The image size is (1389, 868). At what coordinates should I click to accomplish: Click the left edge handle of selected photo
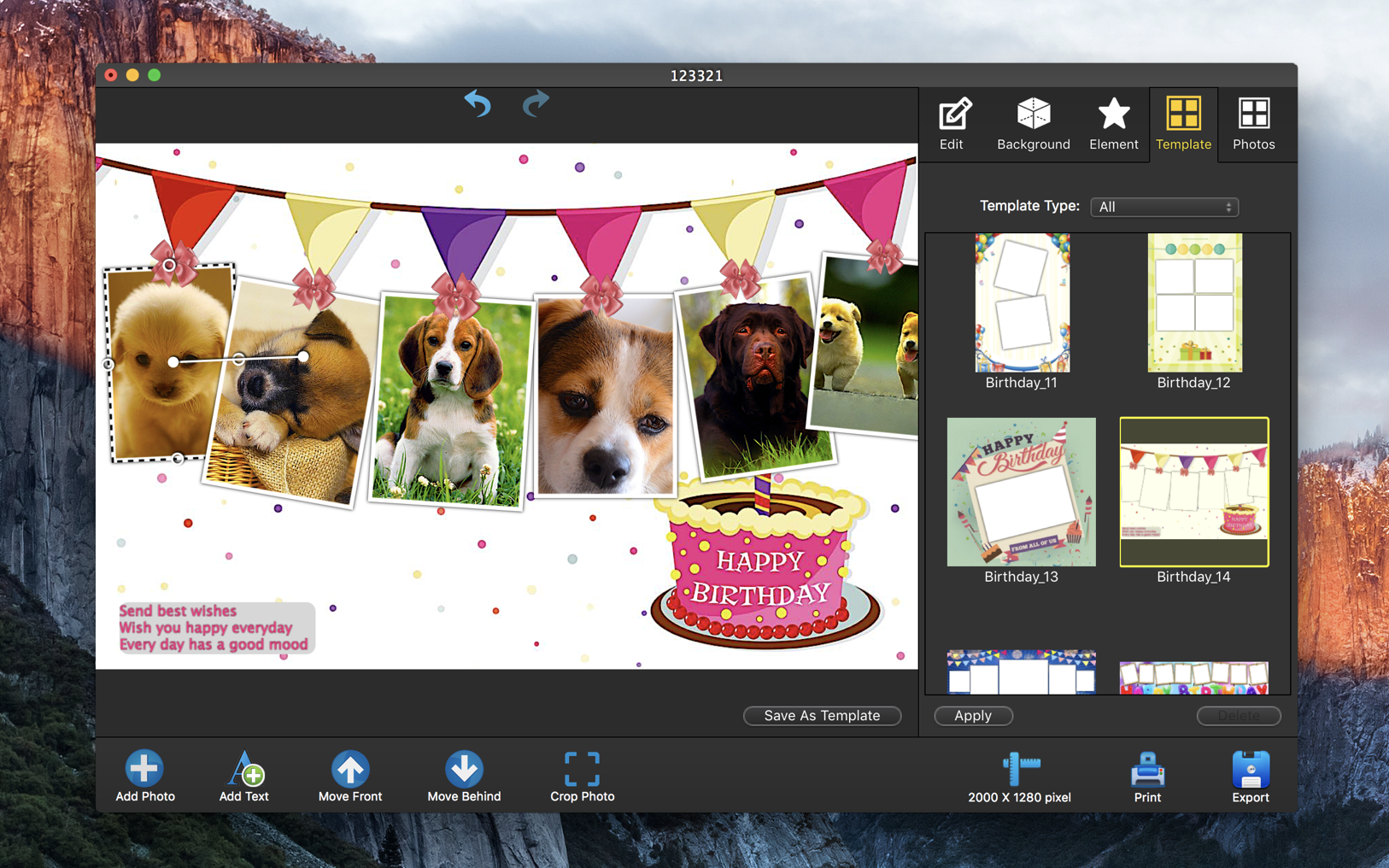[x=108, y=365]
